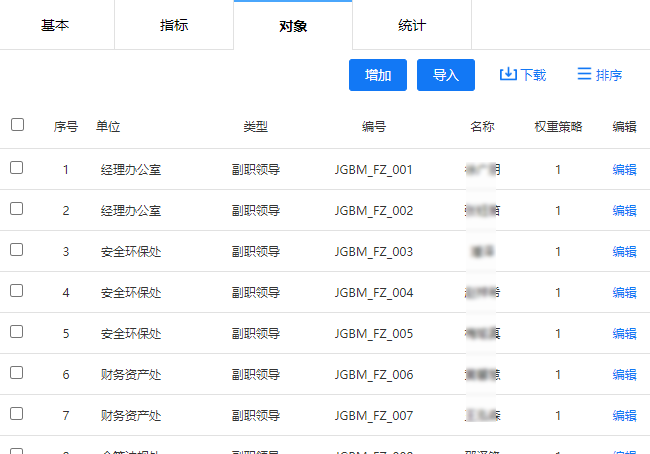650x454 pixels.
Task: Click the 编辑 column header
Action: 624,126
